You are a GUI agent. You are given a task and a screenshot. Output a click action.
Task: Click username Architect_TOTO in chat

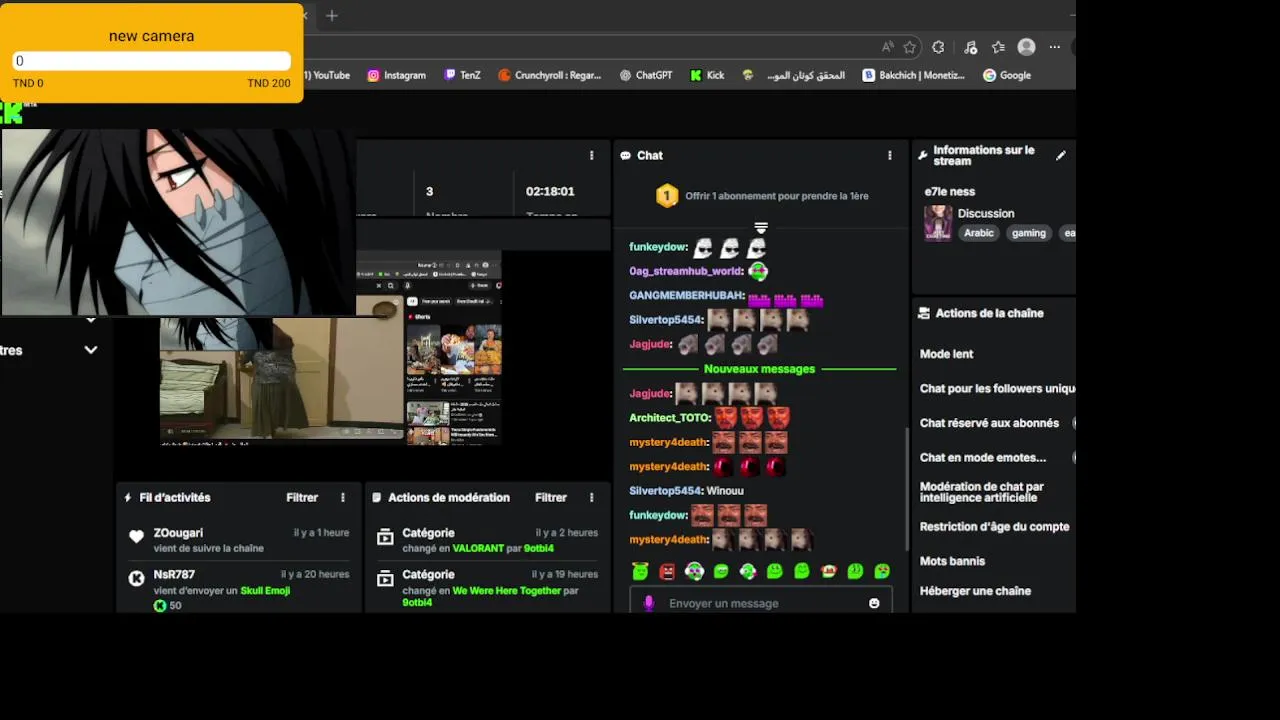pyautogui.click(x=669, y=418)
